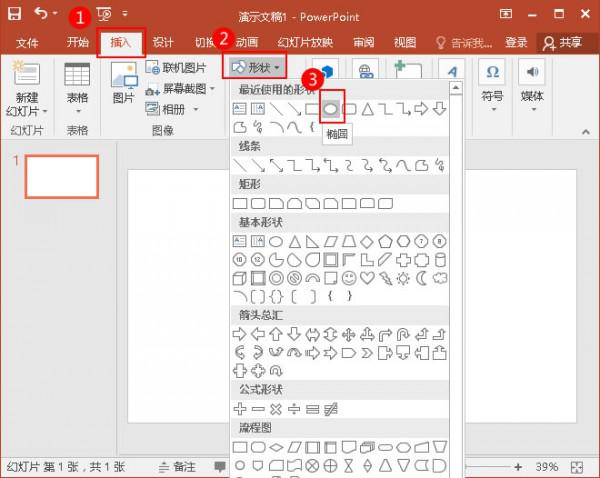The image size is (600, 478).
Task: Choose the plus sign equation shape
Action: tap(240, 408)
